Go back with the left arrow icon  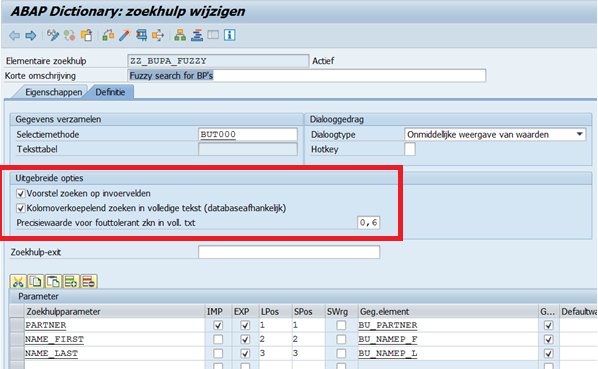14,36
